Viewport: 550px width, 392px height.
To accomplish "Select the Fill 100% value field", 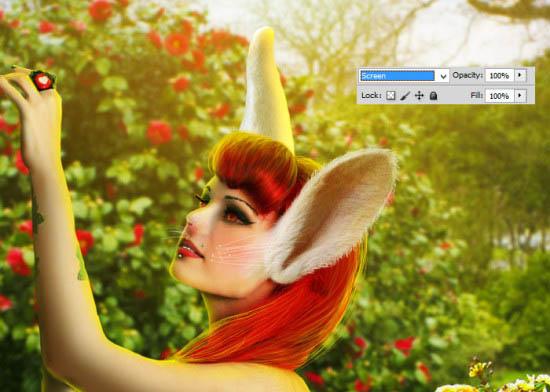I will coord(499,96).
